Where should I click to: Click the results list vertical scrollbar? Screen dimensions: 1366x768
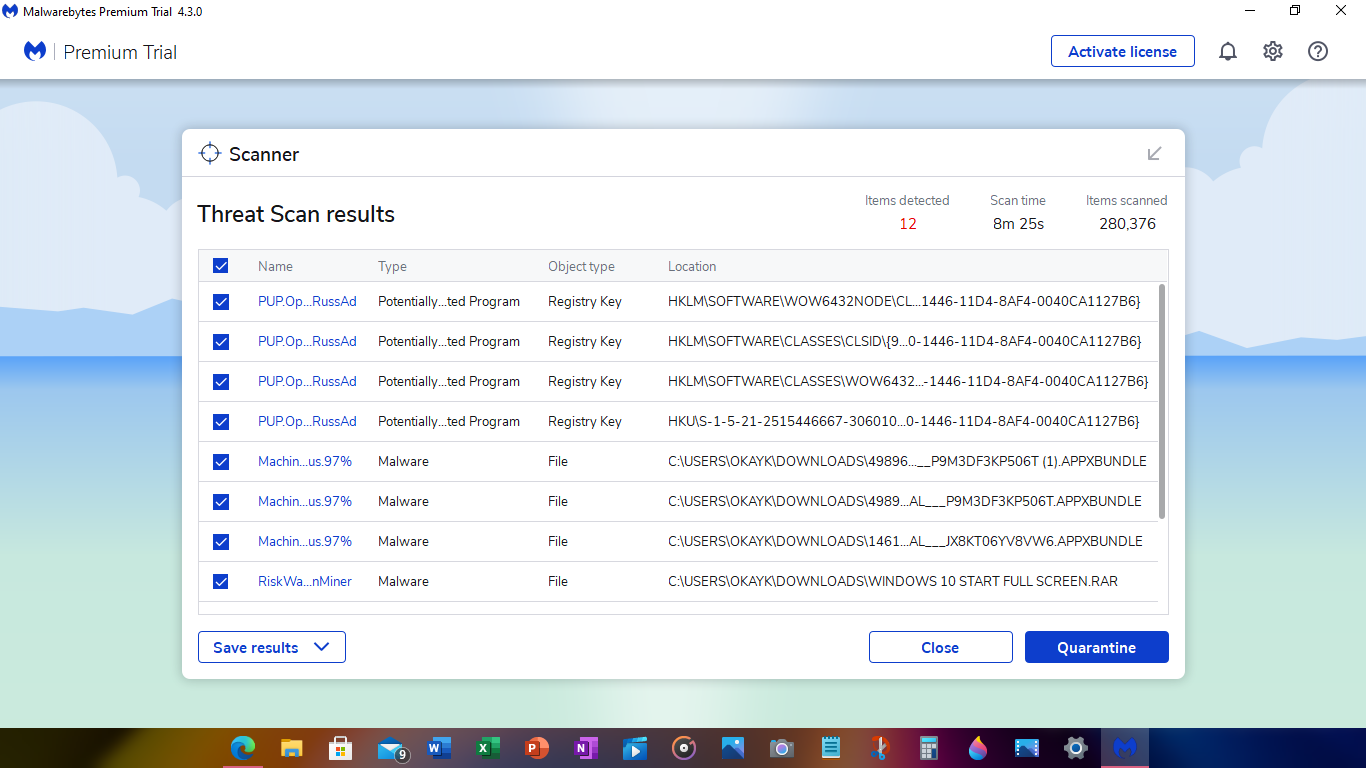pos(1162,402)
